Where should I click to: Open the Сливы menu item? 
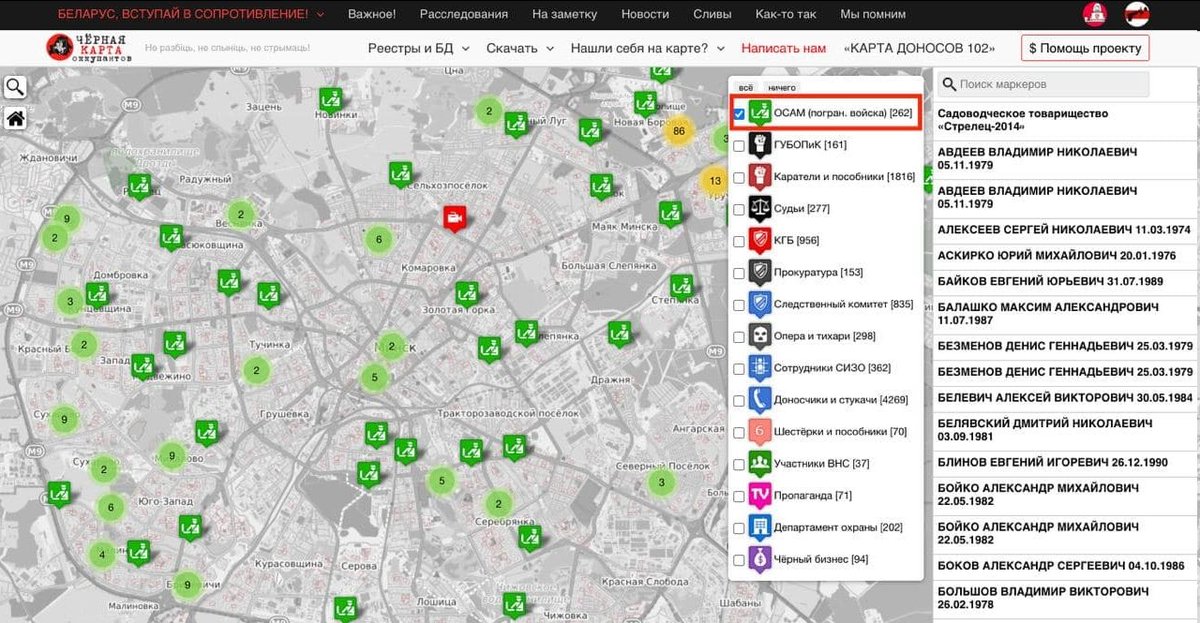713,14
